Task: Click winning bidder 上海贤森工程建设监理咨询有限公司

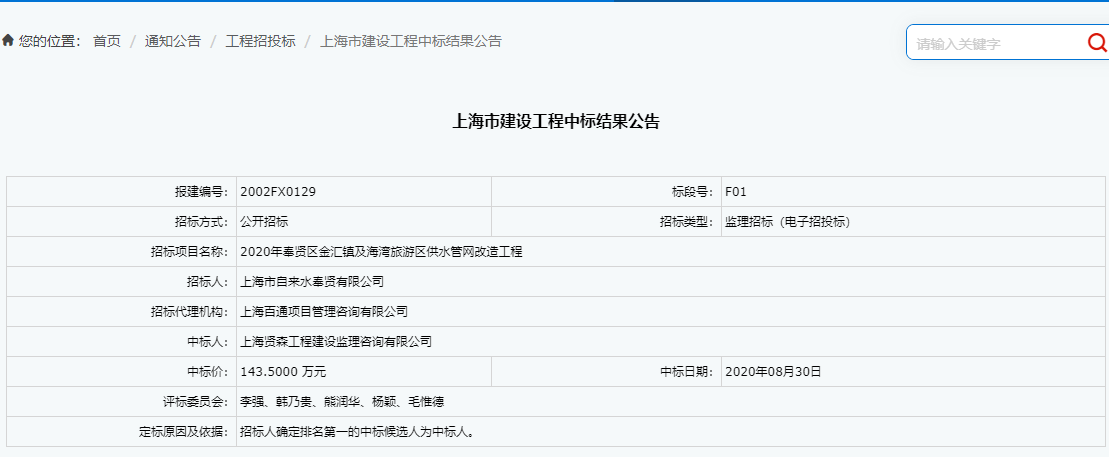Action: [x=336, y=341]
